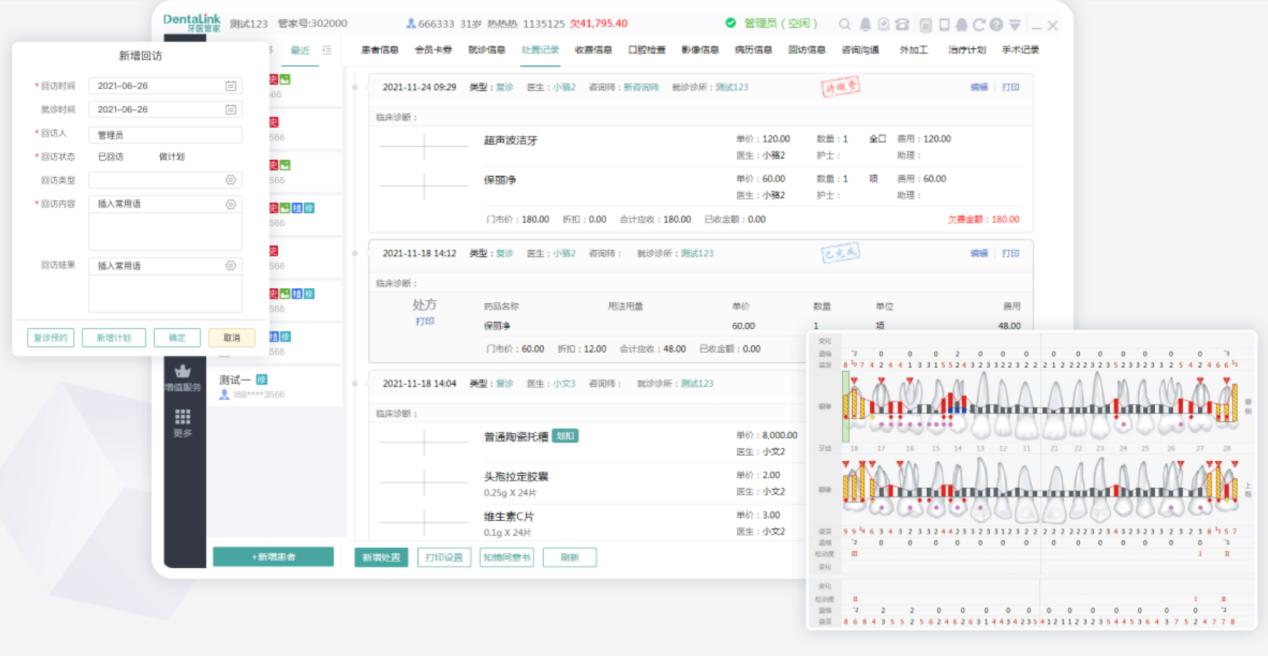Click 新增处置 button
This screenshot has width=1268, height=656.
381,557
